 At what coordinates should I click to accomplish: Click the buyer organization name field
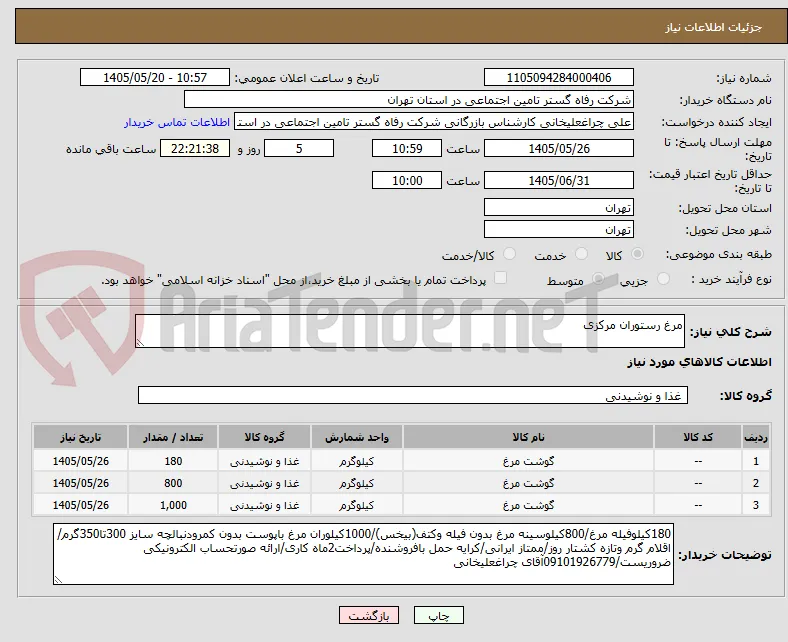click(409, 100)
